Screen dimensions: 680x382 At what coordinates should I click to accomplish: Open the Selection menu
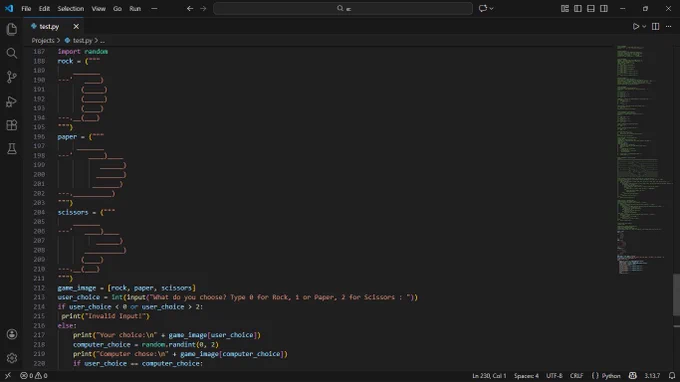tap(71, 8)
